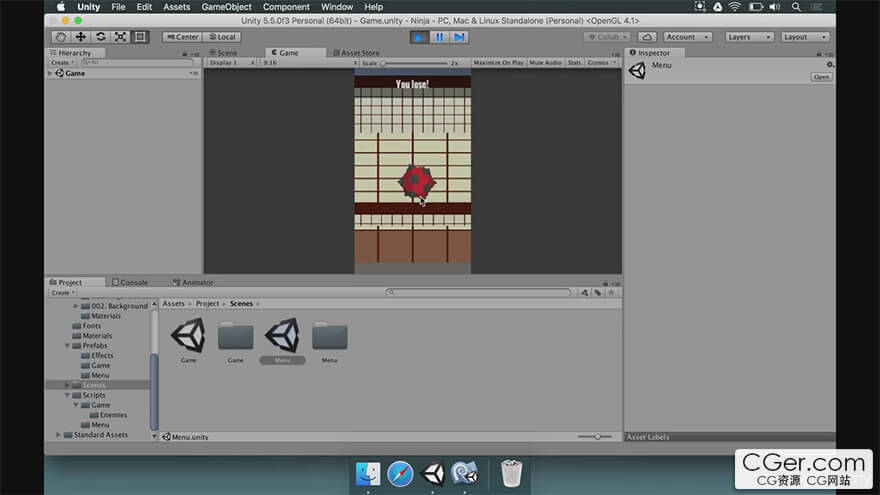This screenshot has width=880, height=495.
Task: Open the Layers dropdown
Action: click(x=748, y=37)
